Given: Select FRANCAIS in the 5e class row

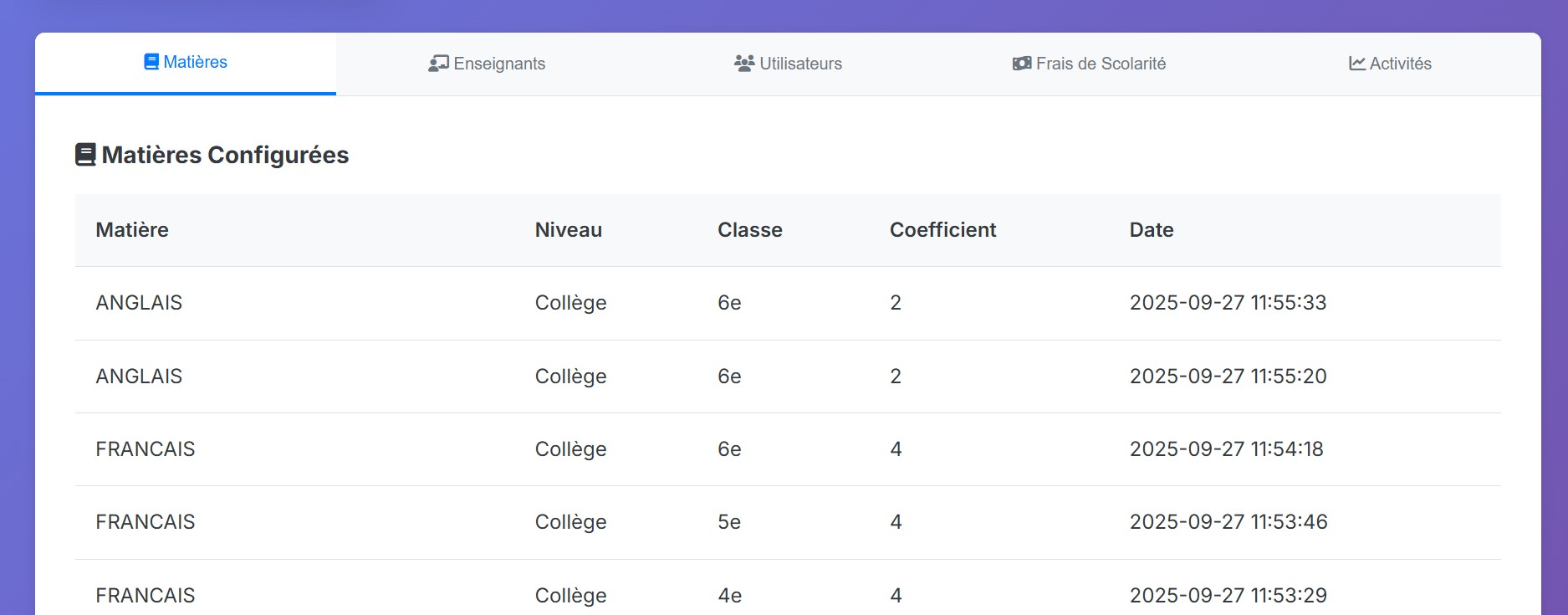Looking at the screenshot, I should click(145, 522).
